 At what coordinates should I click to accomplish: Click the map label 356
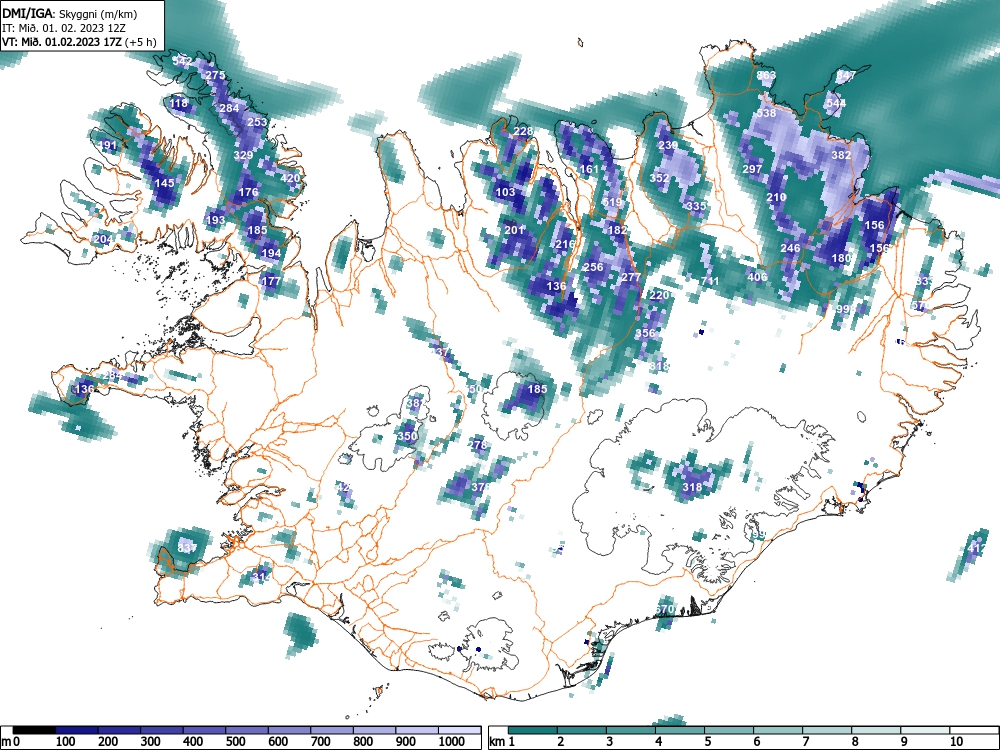pos(645,333)
